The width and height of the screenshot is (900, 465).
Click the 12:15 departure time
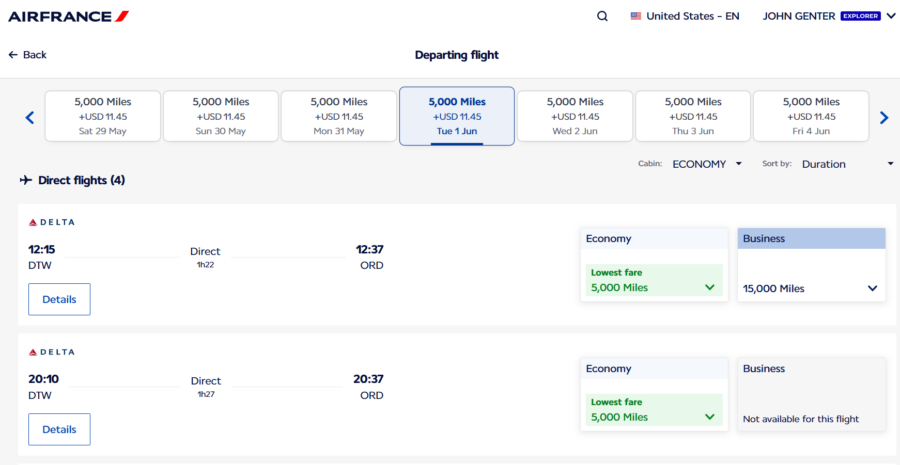tap(41, 250)
